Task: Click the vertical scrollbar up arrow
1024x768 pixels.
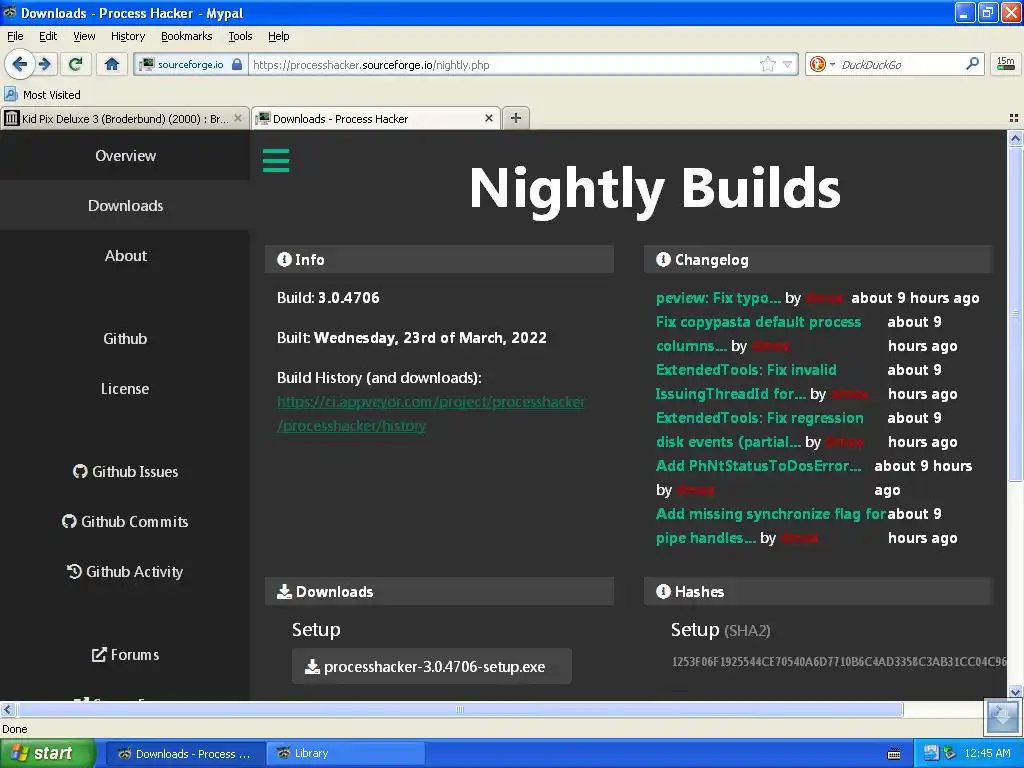Action: click(1015, 138)
